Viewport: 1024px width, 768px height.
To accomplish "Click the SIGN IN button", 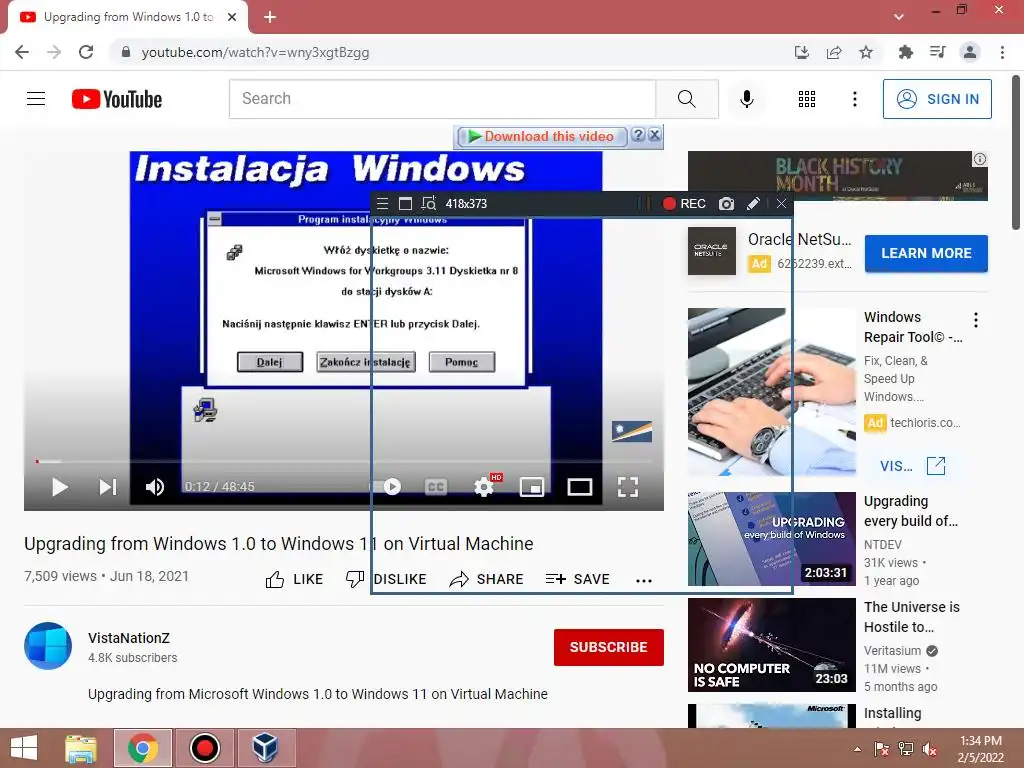I will click(x=937, y=99).
